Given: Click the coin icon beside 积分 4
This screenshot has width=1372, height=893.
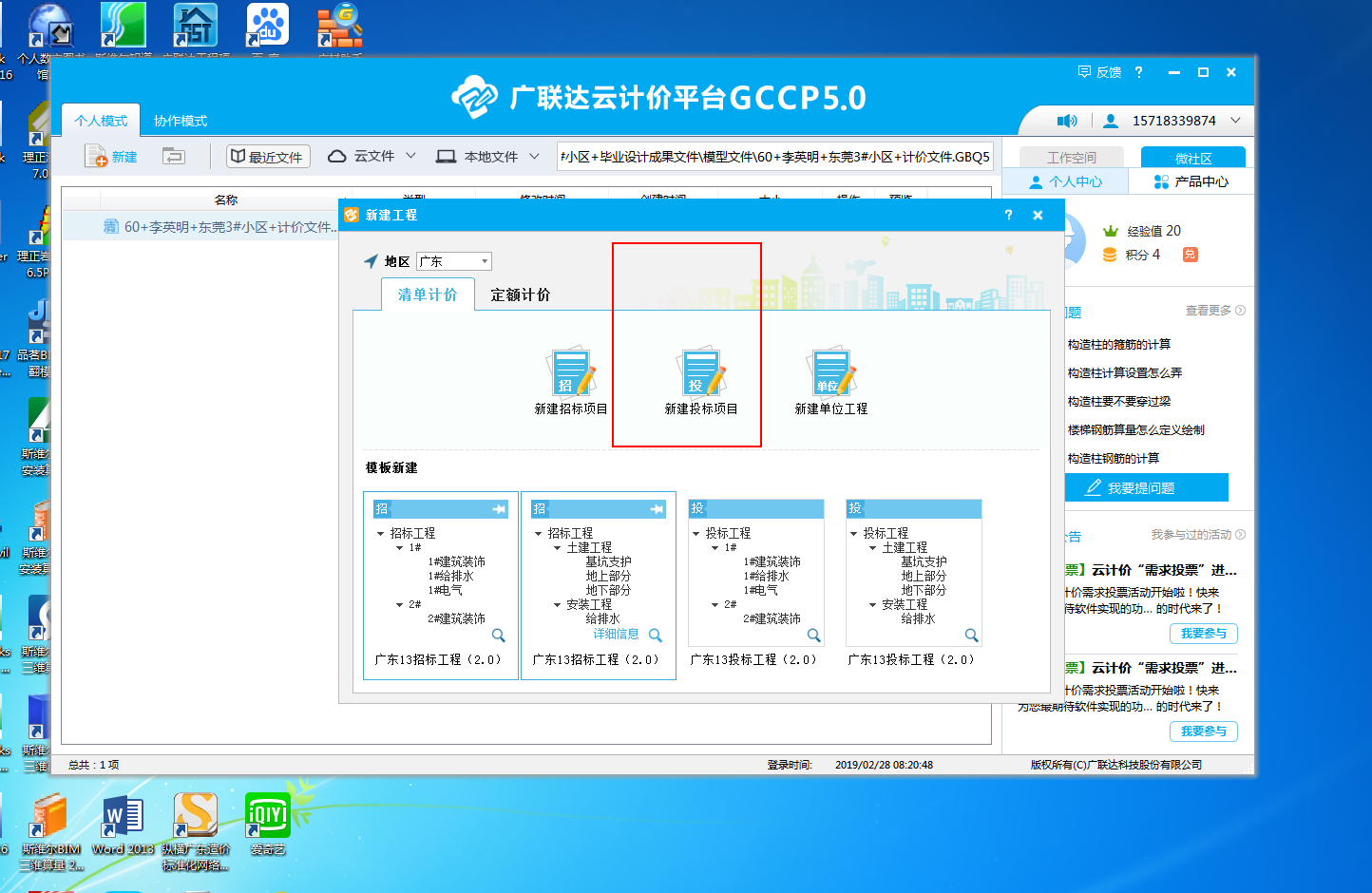Looking at the screenshot, I should tap(1110, 255).
